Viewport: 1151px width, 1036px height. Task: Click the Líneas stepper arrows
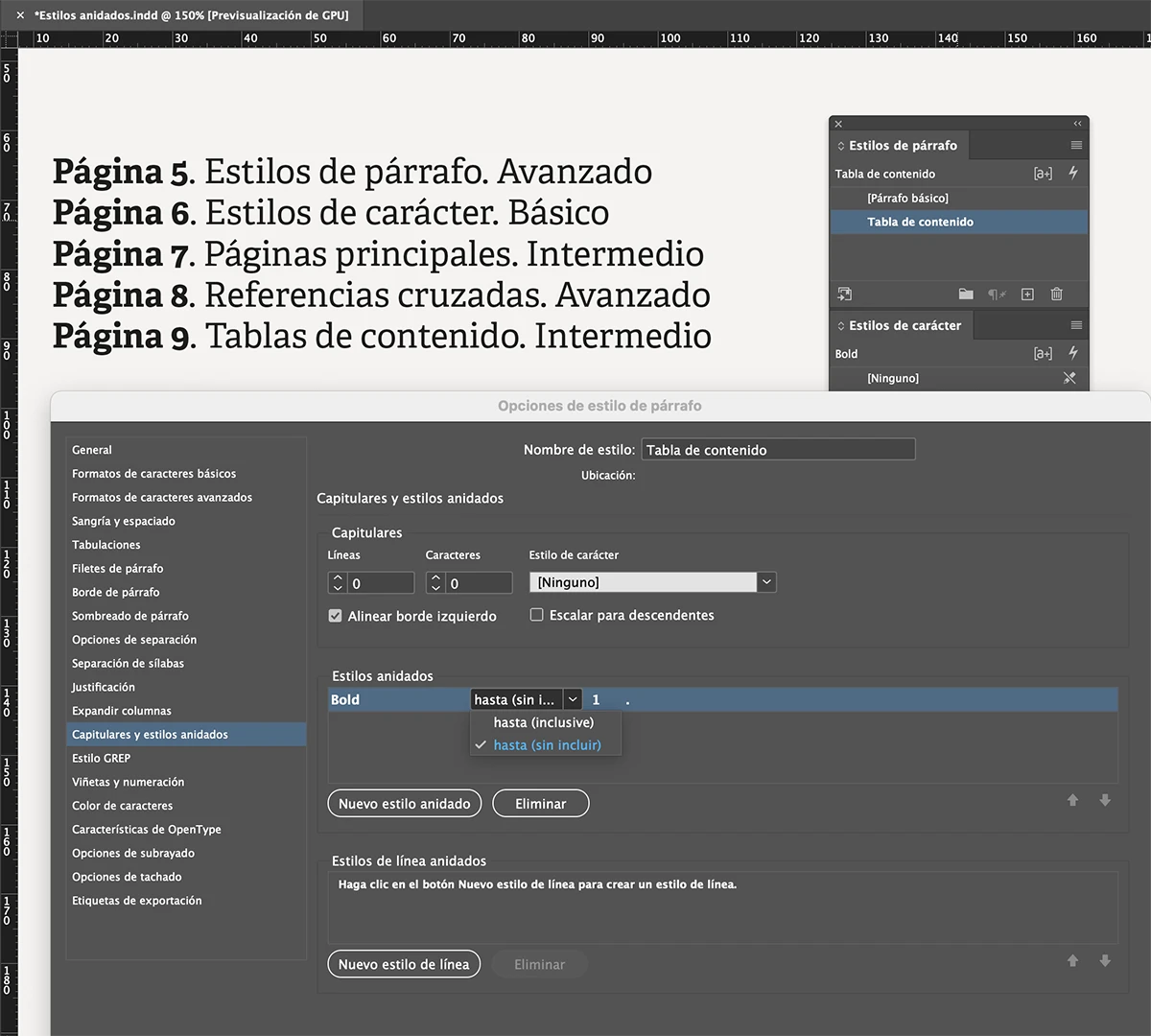(338, 583)
